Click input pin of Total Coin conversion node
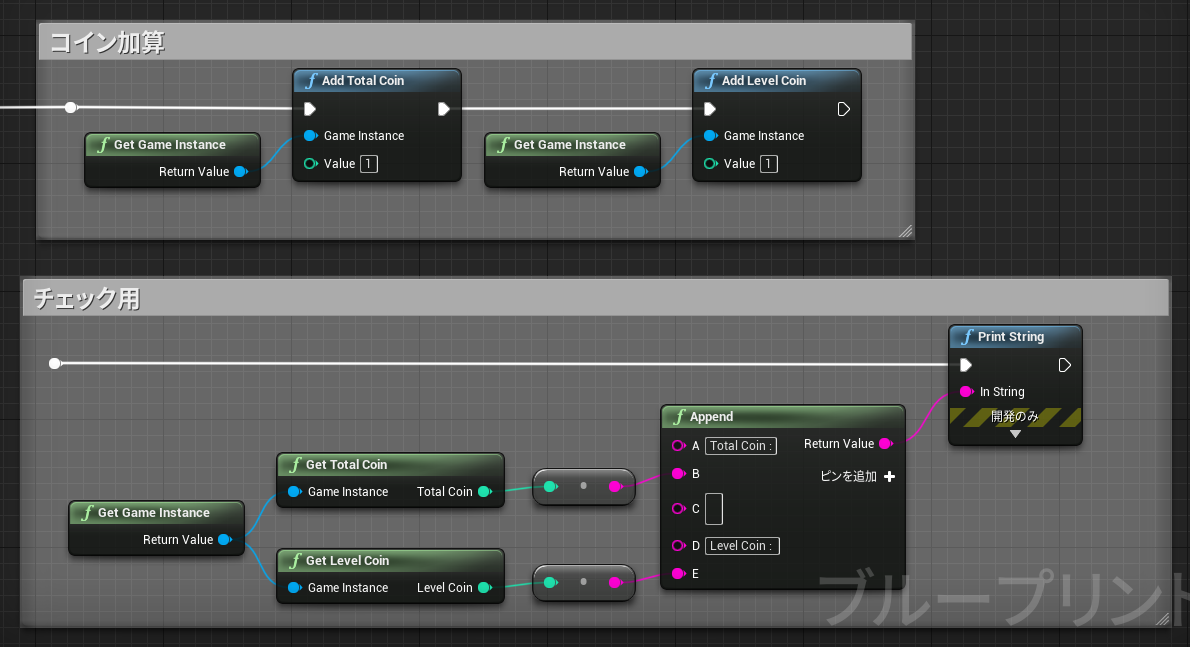The image size is (1190, 647). coord(551,486)
